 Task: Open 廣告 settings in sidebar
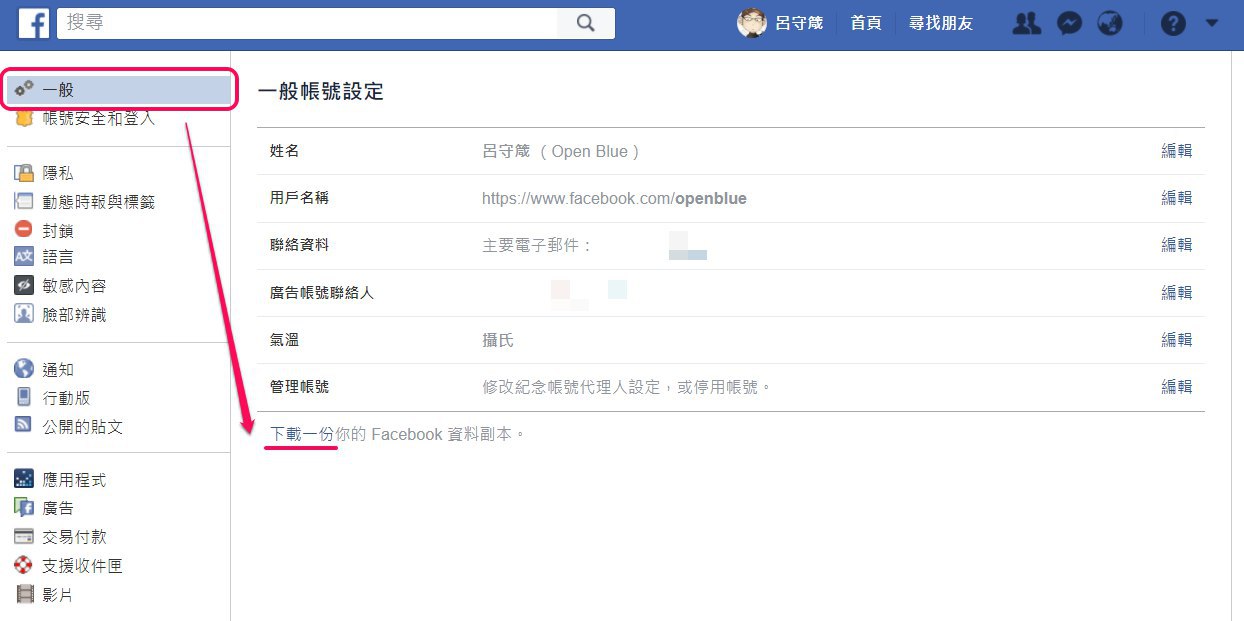click(x=58, y=508)
